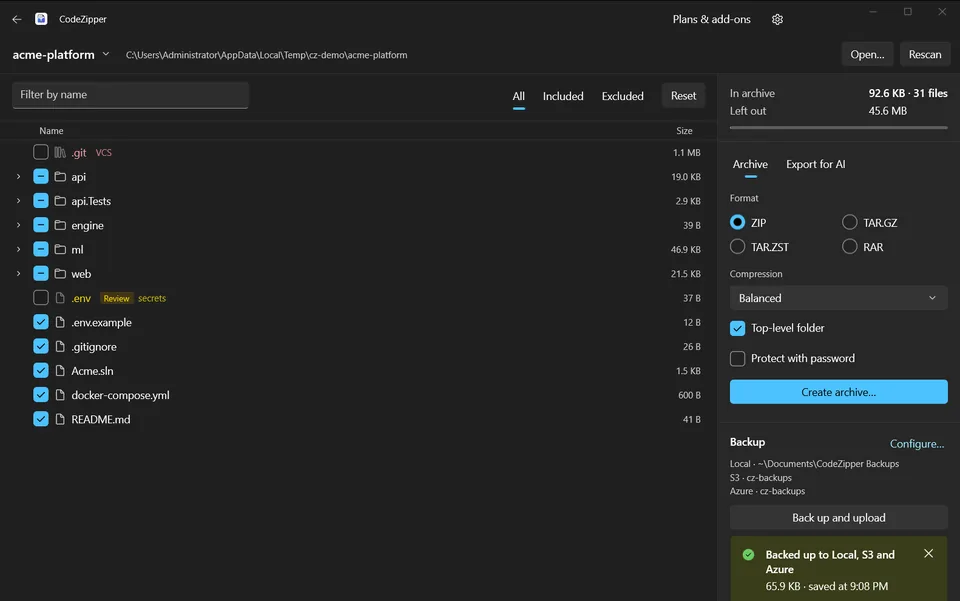Open the Balanced compression dropdown
This screenshot has width=960, height=601.
click(x=838, y=298)
